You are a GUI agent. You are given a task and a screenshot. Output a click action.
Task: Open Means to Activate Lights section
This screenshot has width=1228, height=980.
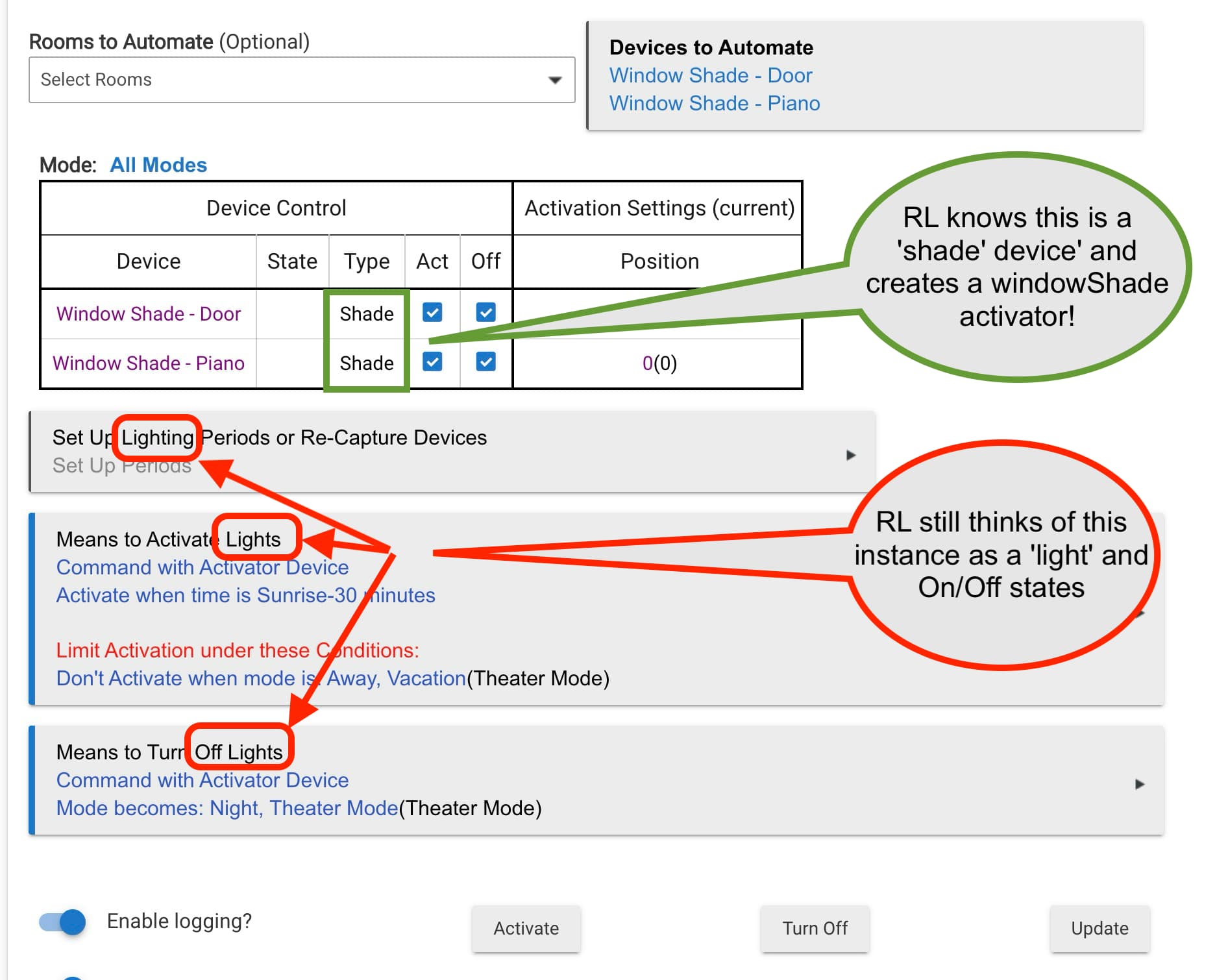[596, 609]
